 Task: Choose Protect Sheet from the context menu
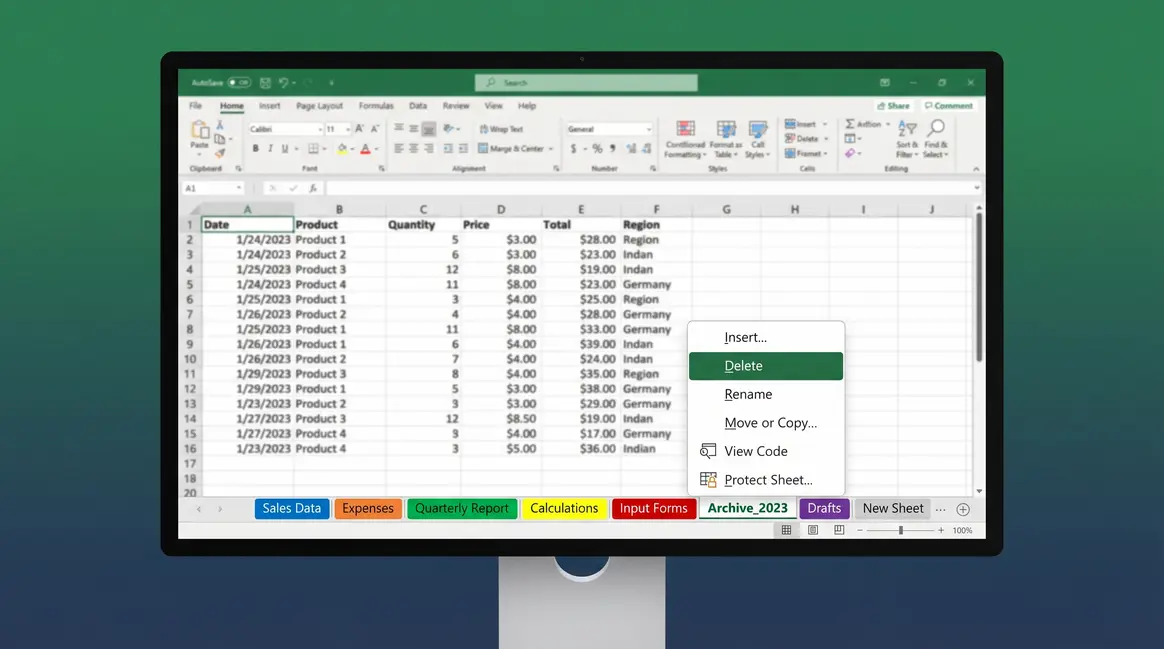click(765, 480)
